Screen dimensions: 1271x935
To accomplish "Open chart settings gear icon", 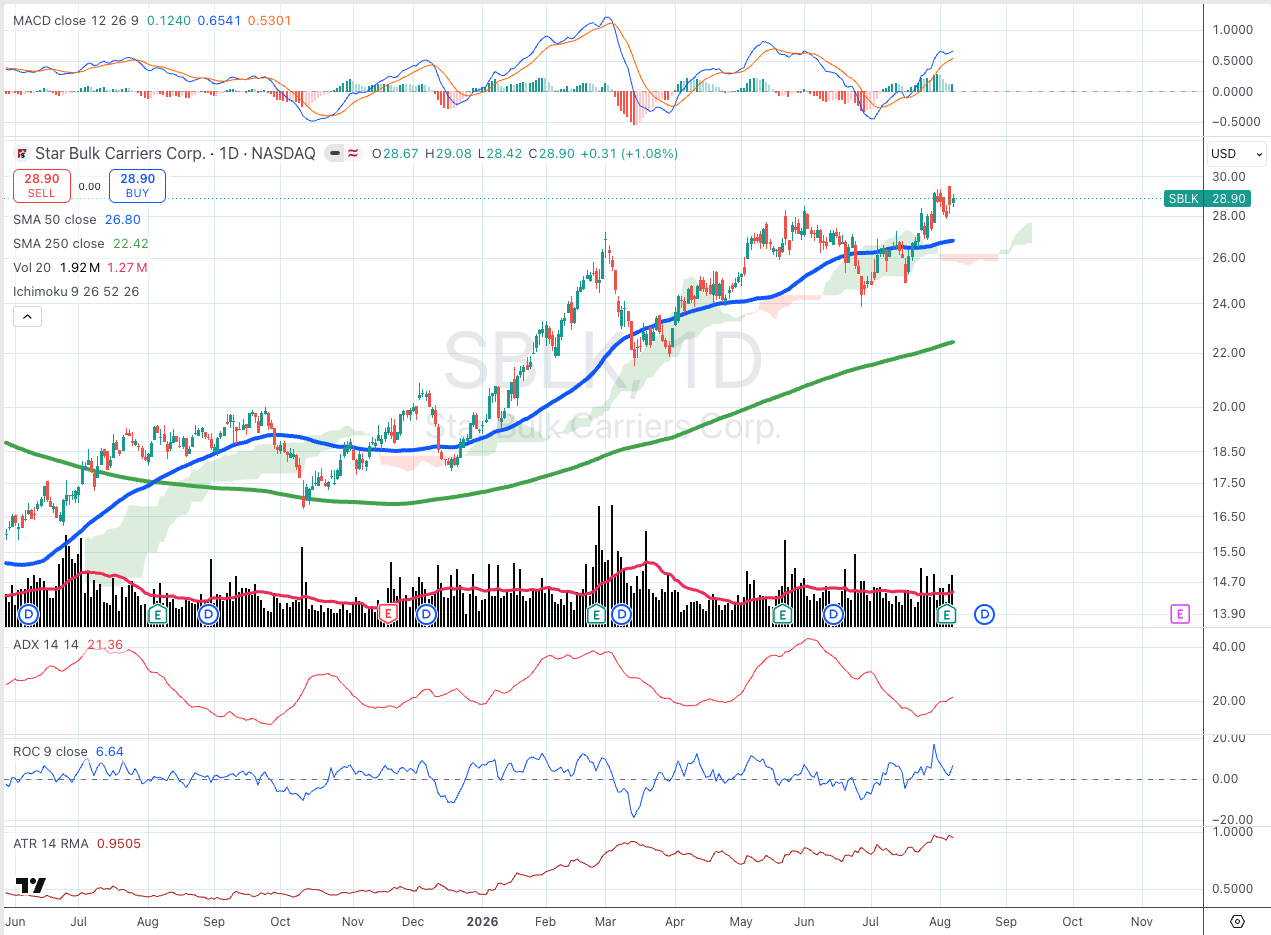I will pyautogui.click(x=1237, y=921).
